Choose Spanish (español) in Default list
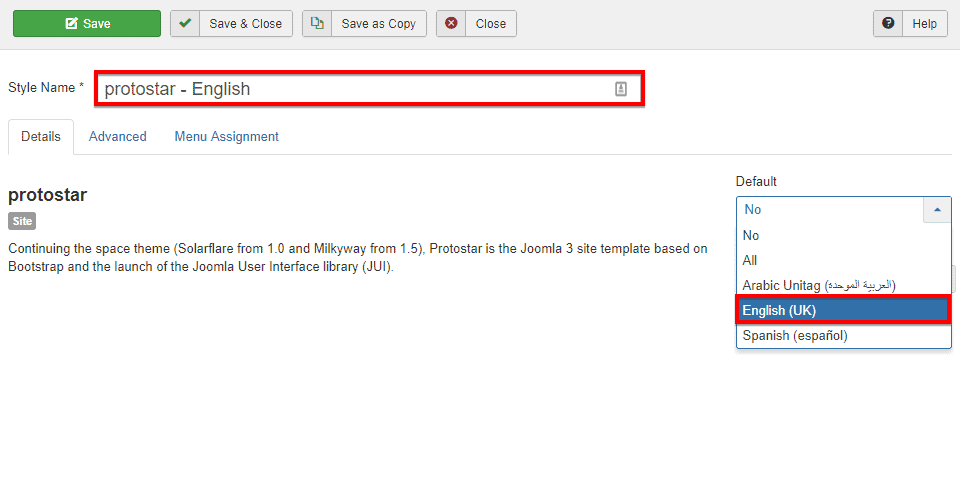960x500 pixels. pyautogui.click(x=844, y=335)
